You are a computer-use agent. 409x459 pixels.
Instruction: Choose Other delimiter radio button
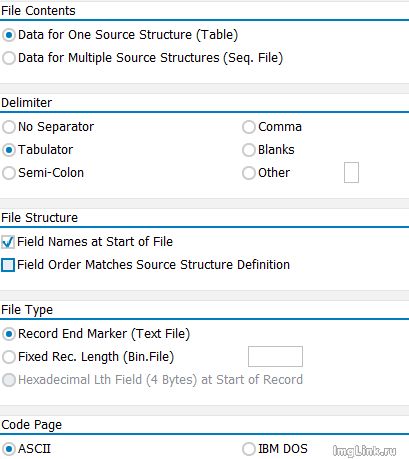(249, 173)
